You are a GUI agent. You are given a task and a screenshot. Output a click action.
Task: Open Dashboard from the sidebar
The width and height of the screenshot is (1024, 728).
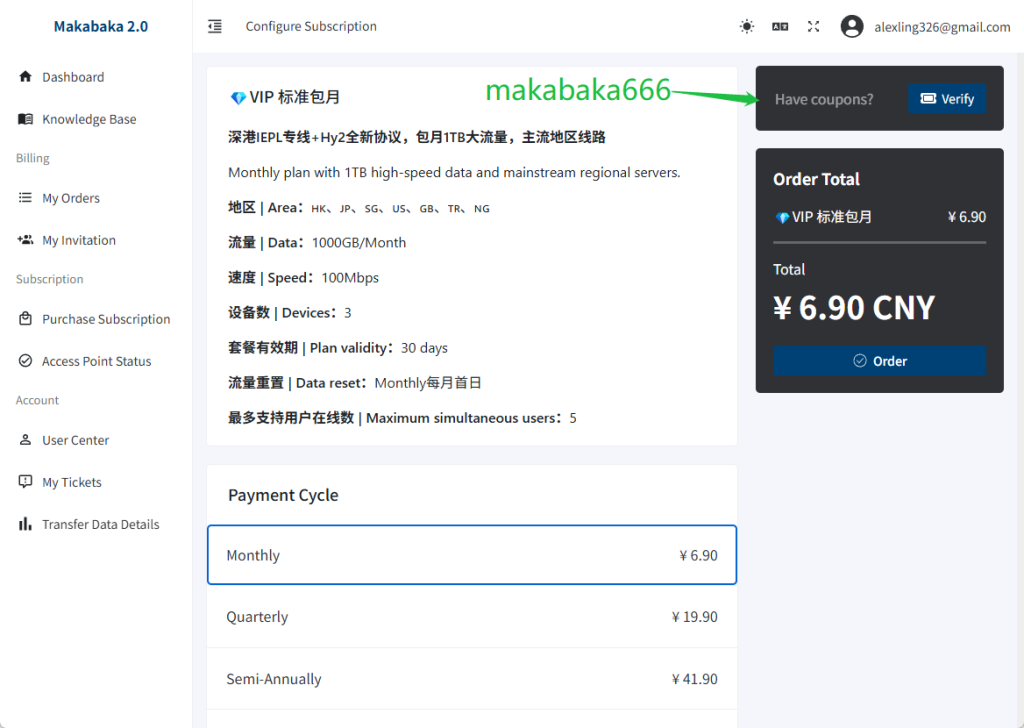coord(73,77)
